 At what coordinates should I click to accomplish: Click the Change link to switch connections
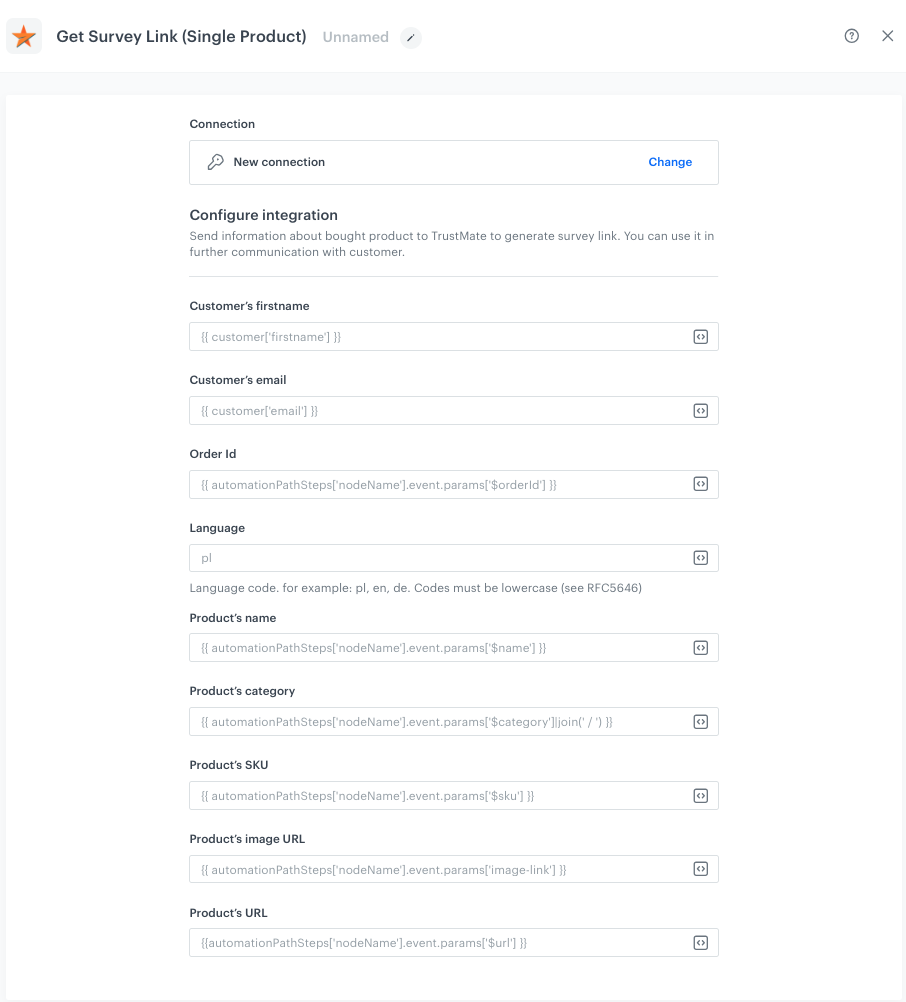670,161
